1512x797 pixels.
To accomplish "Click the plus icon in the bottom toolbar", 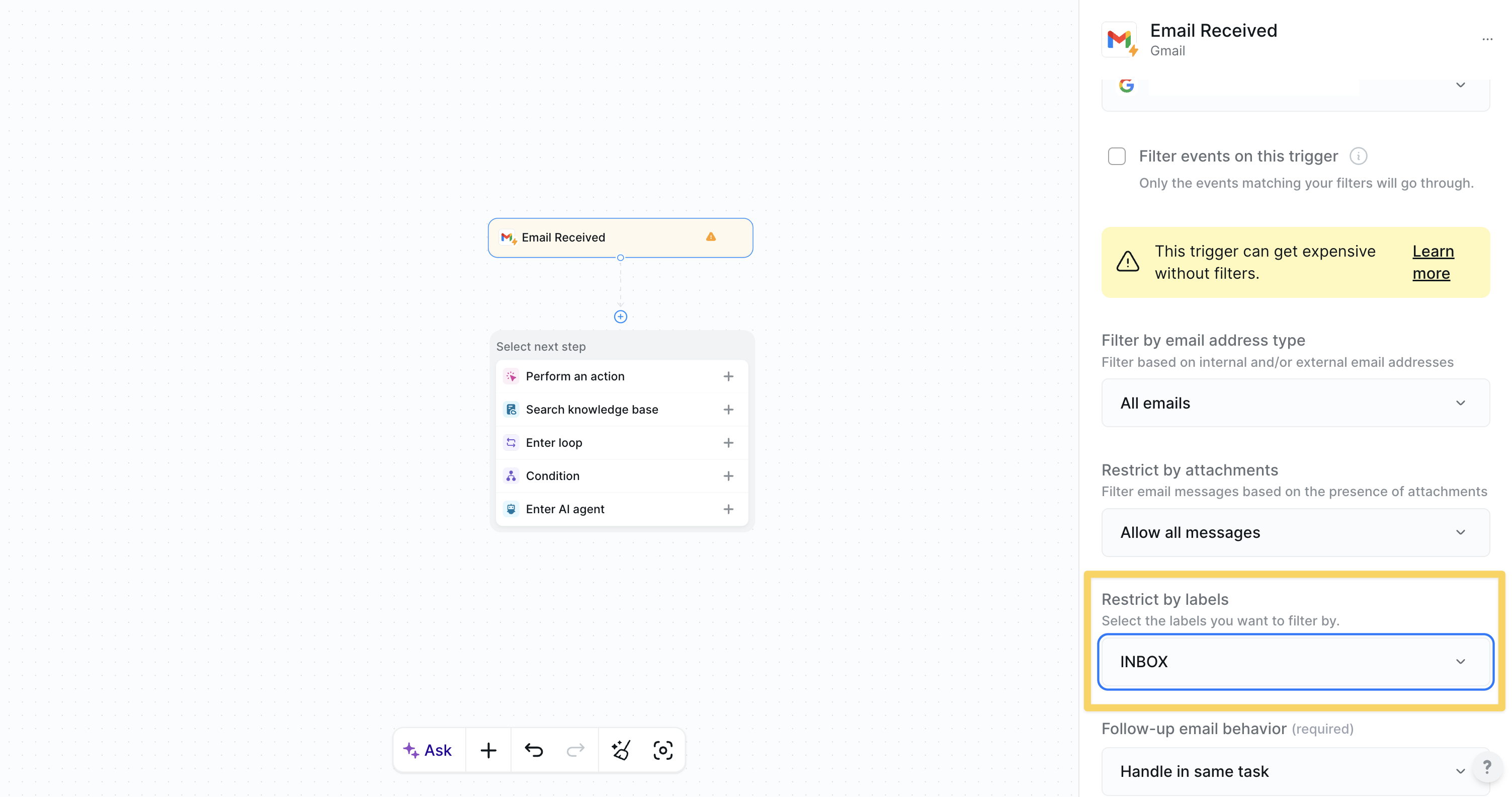I will coord(488,750).
